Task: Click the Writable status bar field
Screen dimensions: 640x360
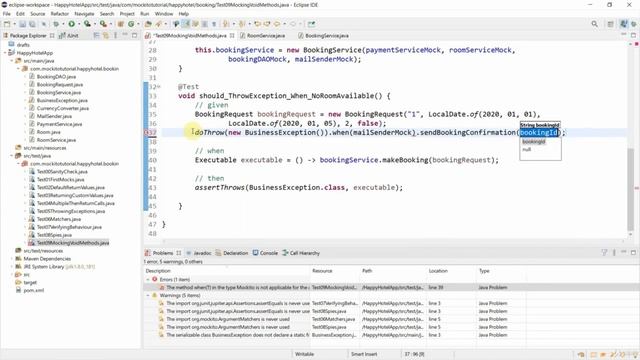Action: pos(304,354)
